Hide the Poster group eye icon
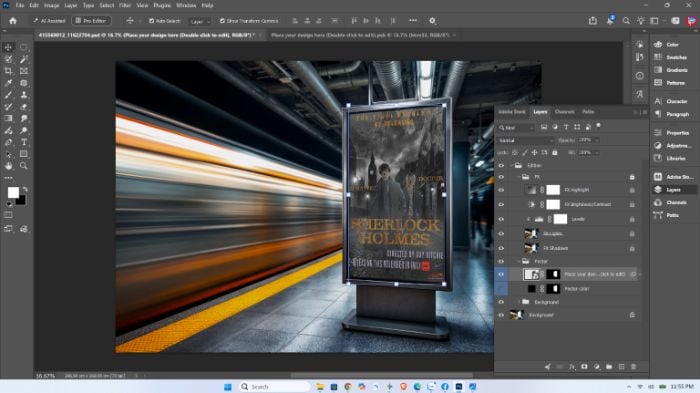This screenshot has height=393, width=700. coord(501,262)
